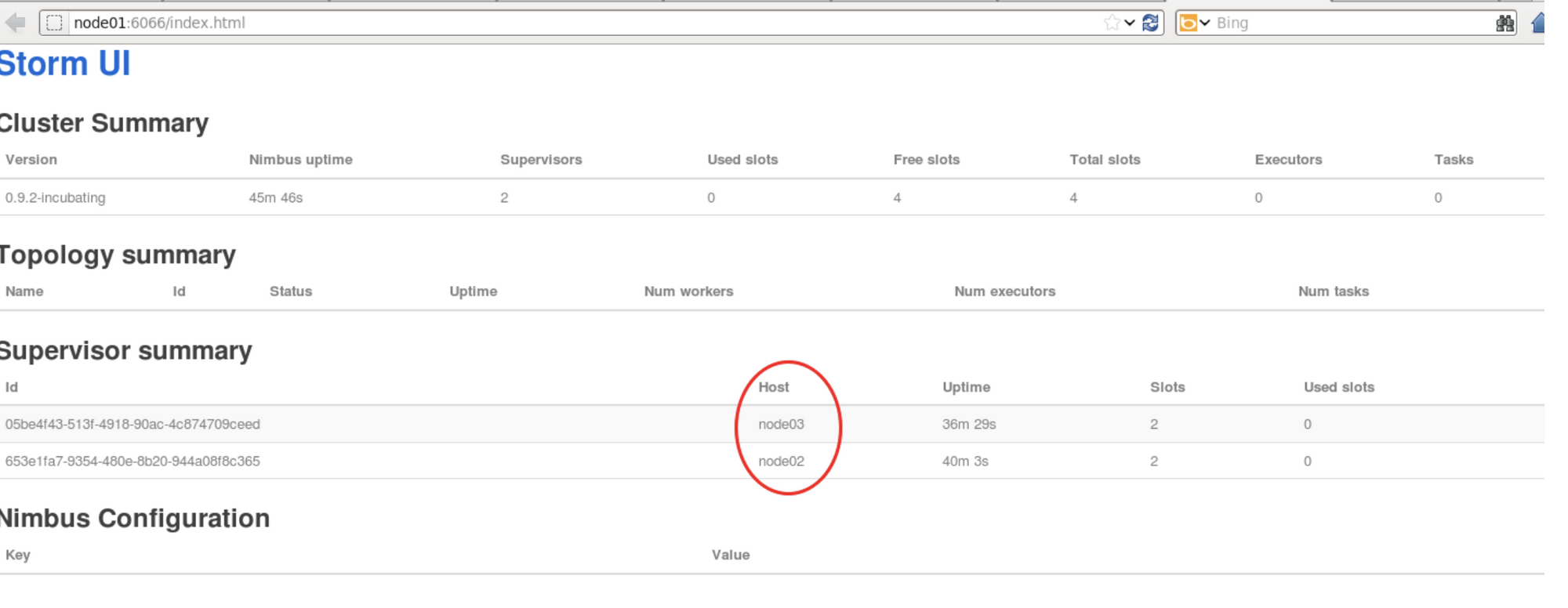
Task: Select the 0.9.2-incubating version value
Action: pyautogui.click(x=55, y=197)
